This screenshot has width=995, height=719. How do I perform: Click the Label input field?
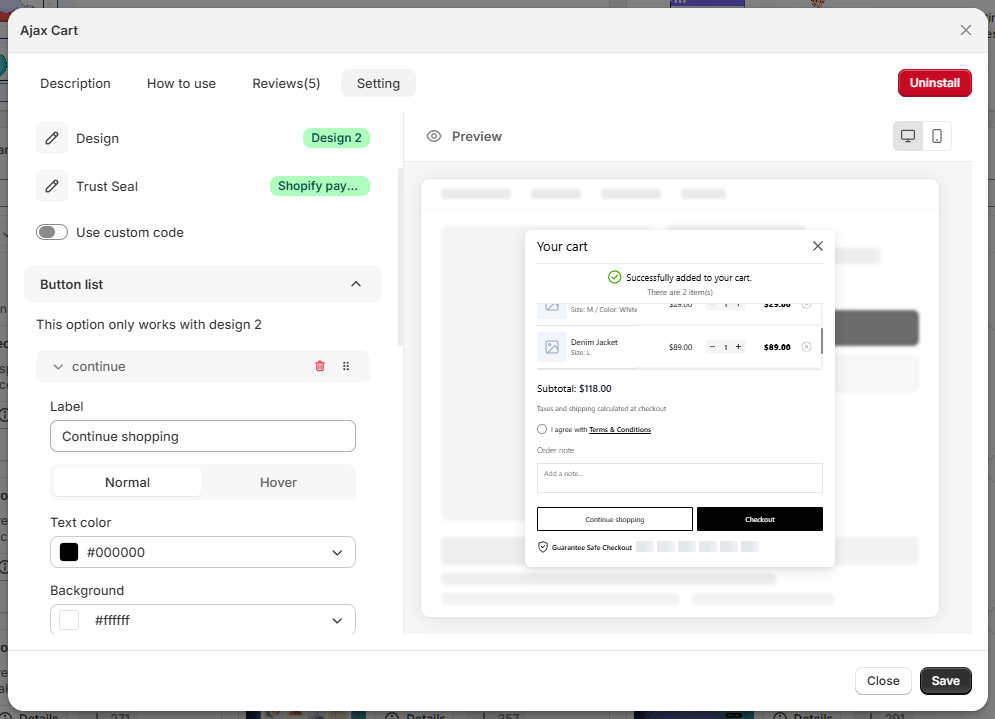pyautogui.click(x=203, y=436)
